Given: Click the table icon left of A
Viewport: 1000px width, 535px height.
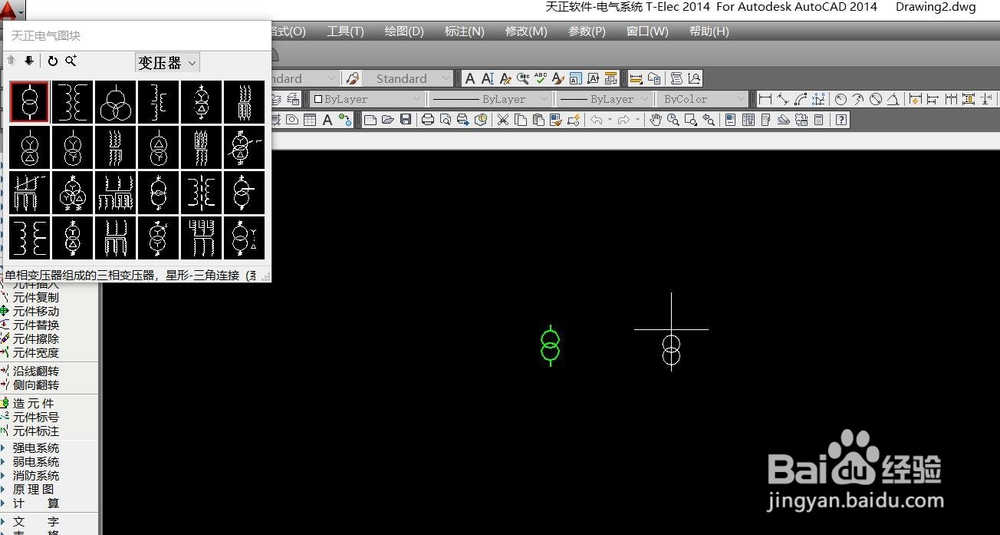Looking at the screenshot, I should pos(310,119).
